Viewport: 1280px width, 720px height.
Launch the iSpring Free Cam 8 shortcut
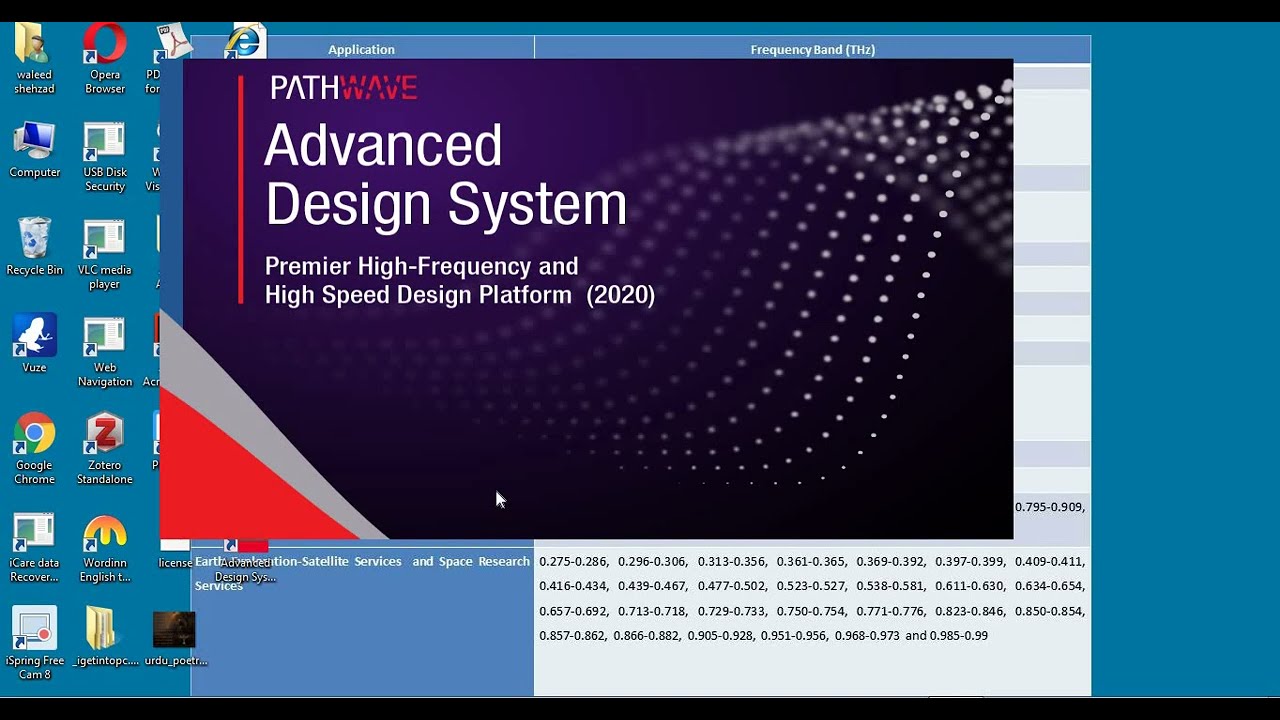pyautogui.click(x=34, y=644)
